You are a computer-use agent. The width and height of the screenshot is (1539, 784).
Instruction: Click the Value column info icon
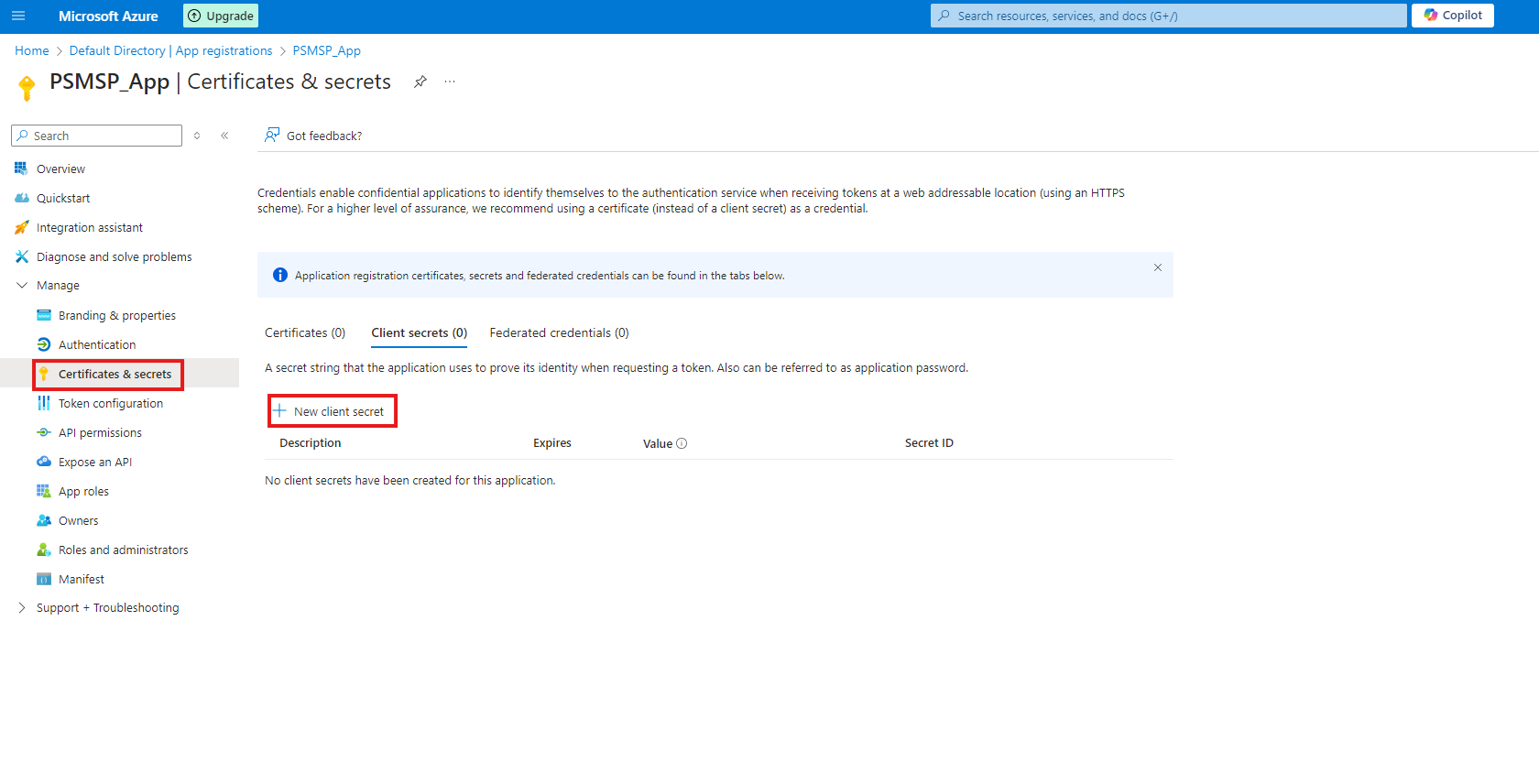coord(682,443)
